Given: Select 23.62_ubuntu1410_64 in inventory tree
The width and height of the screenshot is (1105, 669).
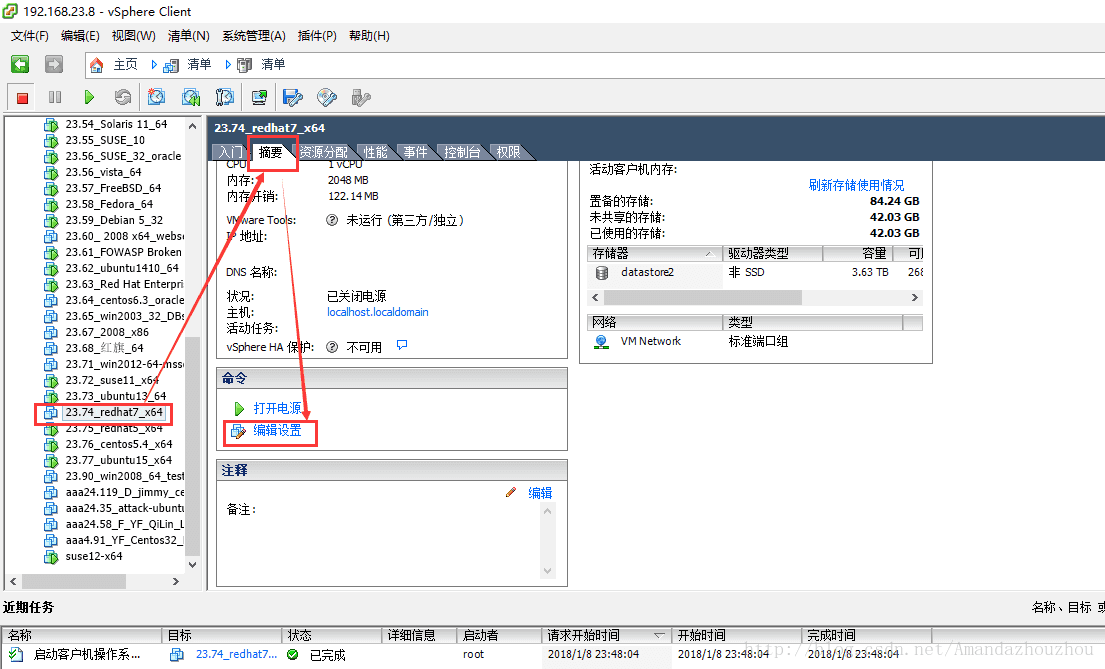Looking at the screenshot, I should point(122,268).
